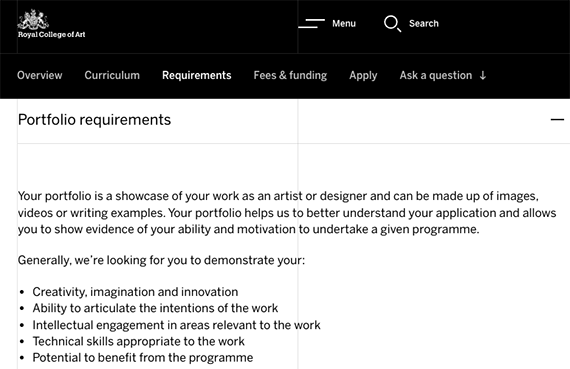
Task: Open the Curriculum tab
Action: point(112,75)
